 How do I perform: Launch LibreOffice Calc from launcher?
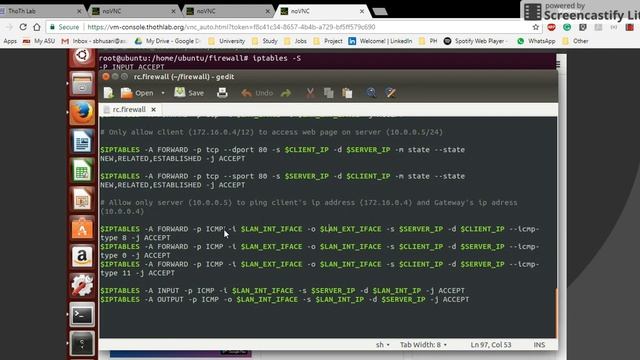pos(82,170)
